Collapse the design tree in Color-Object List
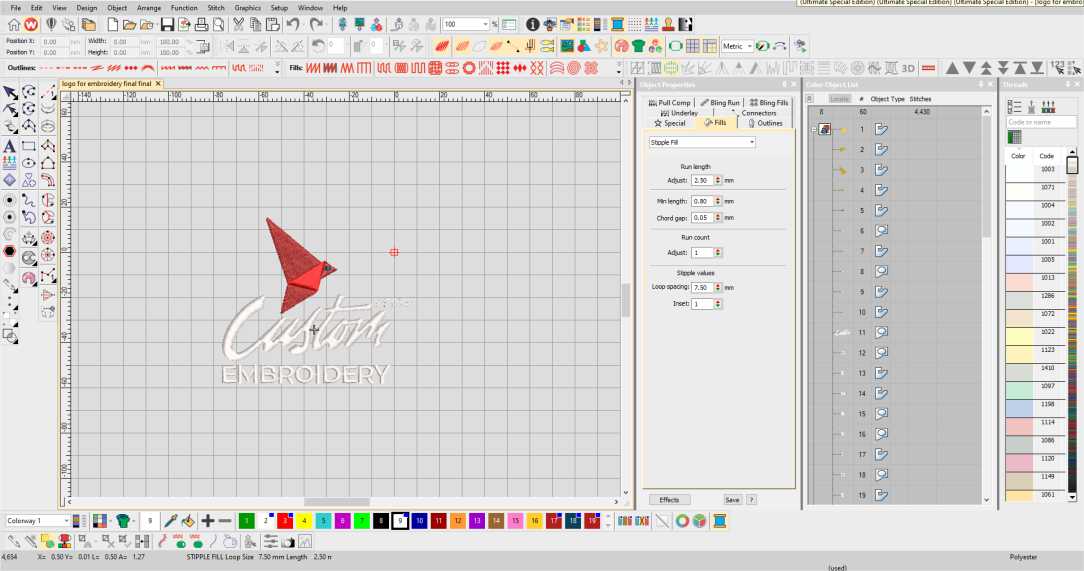The height and width of the screenshot is (571, 1084). (x=814, y=130)
